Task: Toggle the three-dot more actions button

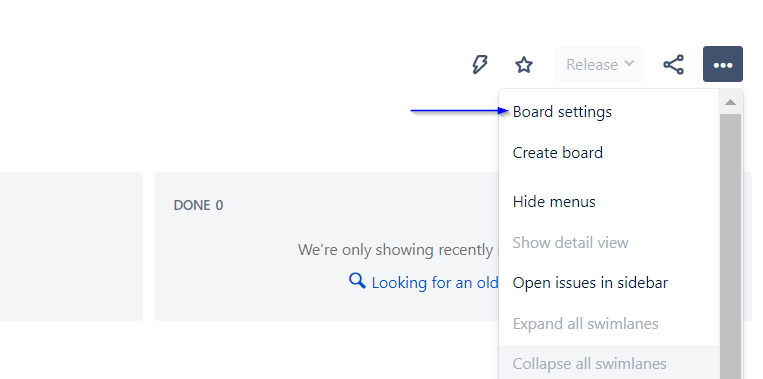Action: (x=723, y=64)
